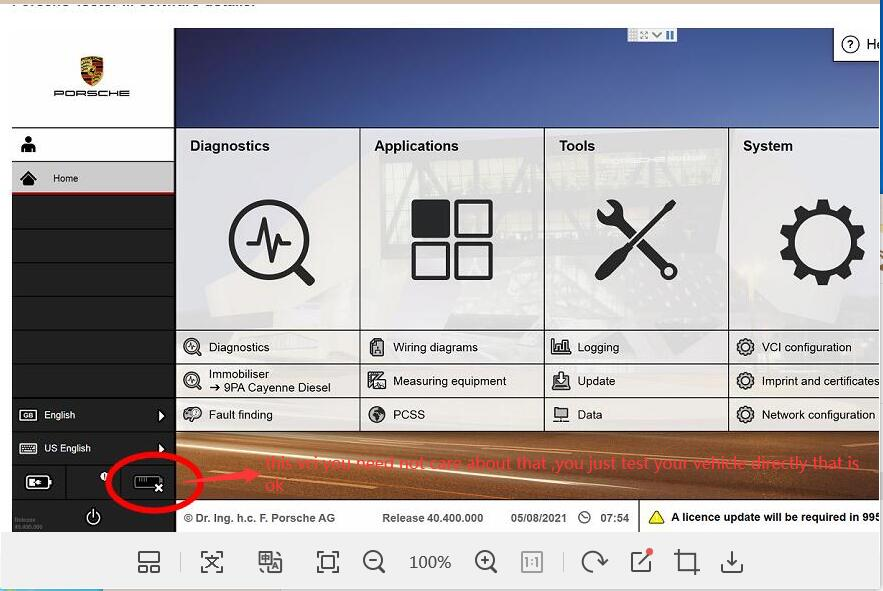Viewport: 883px width, 591px height.
Task: Rotate the image with the rotate icon
Action: [594, 562]
